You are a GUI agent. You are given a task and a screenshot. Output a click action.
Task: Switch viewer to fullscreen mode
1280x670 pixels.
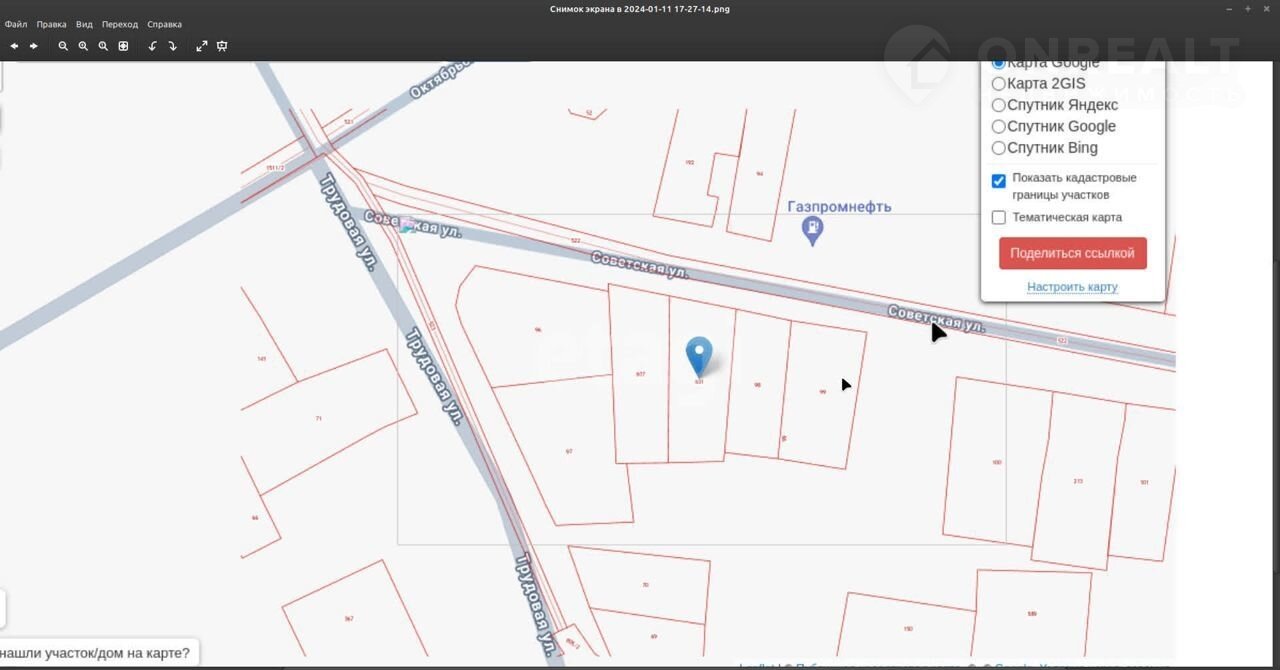202,46
